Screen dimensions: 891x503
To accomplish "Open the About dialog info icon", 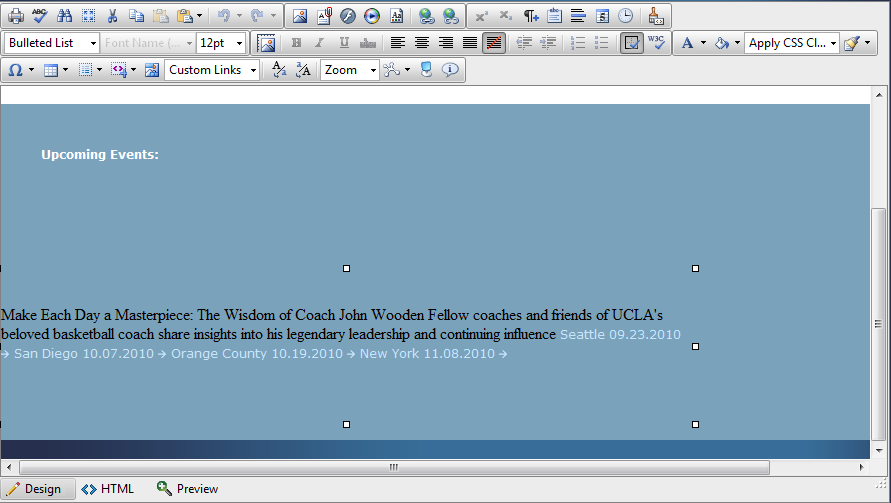I will (x=450, y=70).
